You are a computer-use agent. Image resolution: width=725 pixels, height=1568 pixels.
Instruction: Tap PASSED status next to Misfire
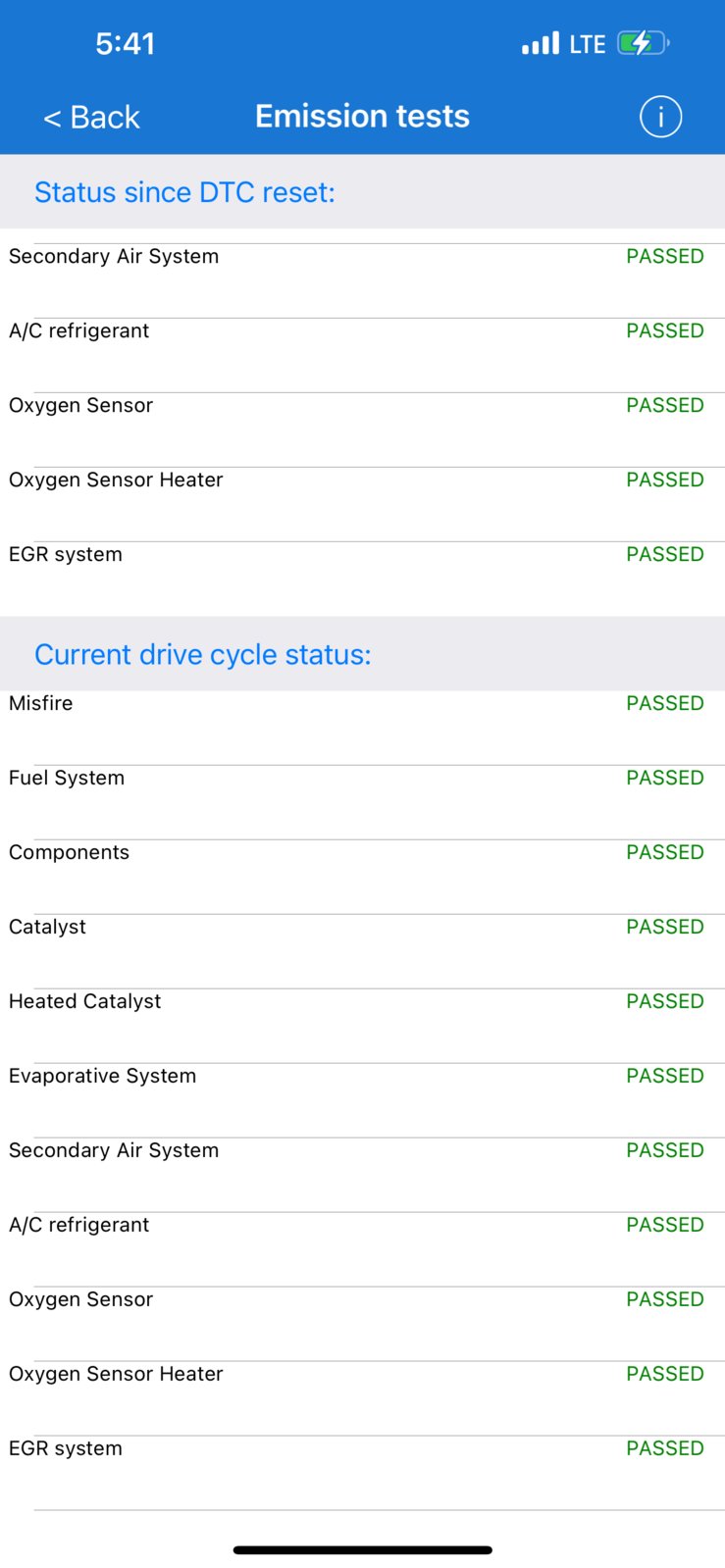coord(665,703)
